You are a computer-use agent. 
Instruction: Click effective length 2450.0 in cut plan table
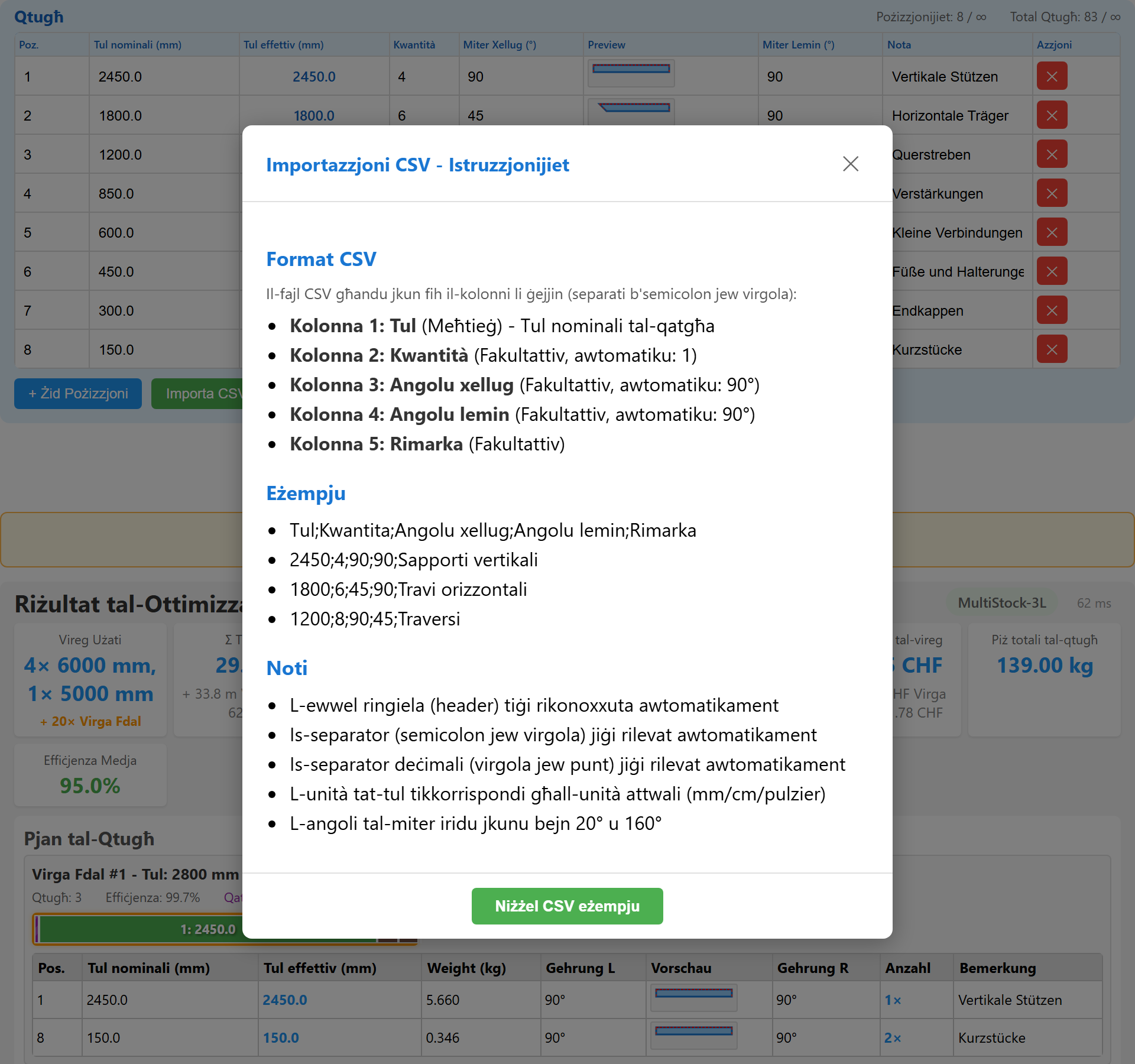coord(284,1000)
